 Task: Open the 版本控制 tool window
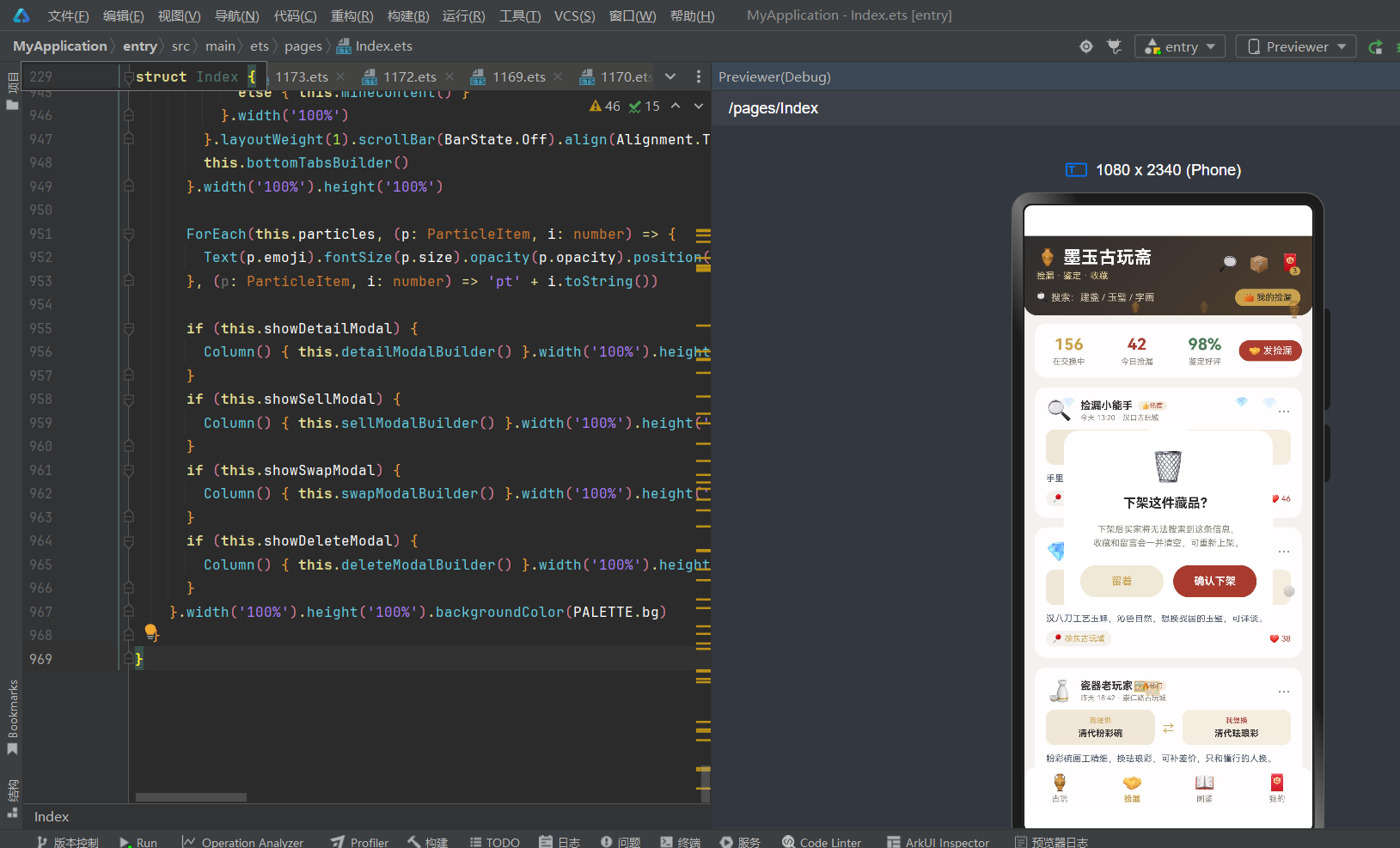tap(67, 842)
